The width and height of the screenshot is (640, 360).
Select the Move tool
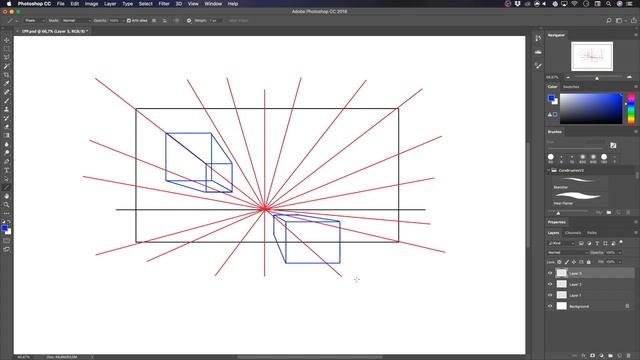coord(7,40)
